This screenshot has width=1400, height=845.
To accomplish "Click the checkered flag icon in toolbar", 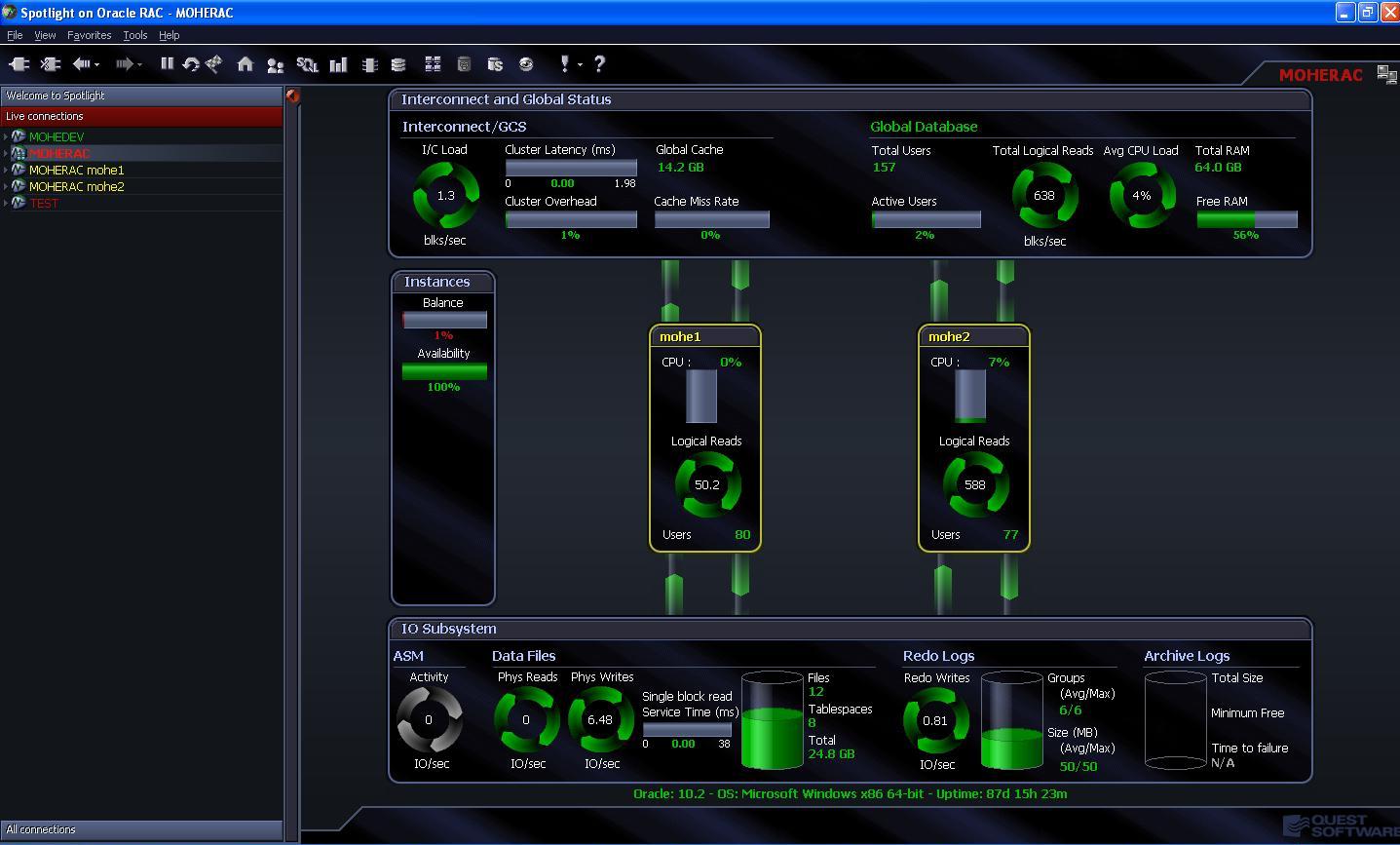I will click(214, 64).
